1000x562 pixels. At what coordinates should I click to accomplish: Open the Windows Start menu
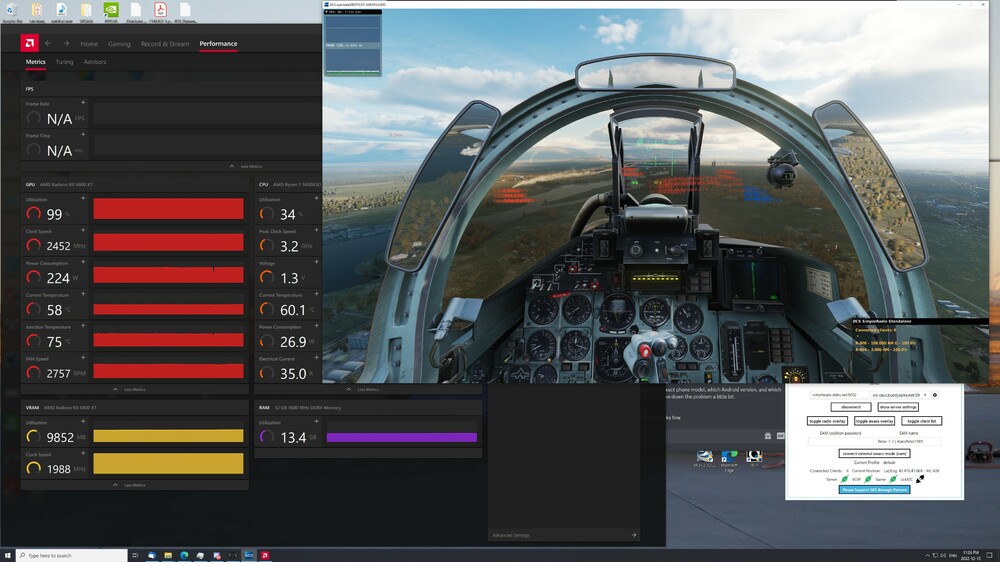(x=8, y=556)
